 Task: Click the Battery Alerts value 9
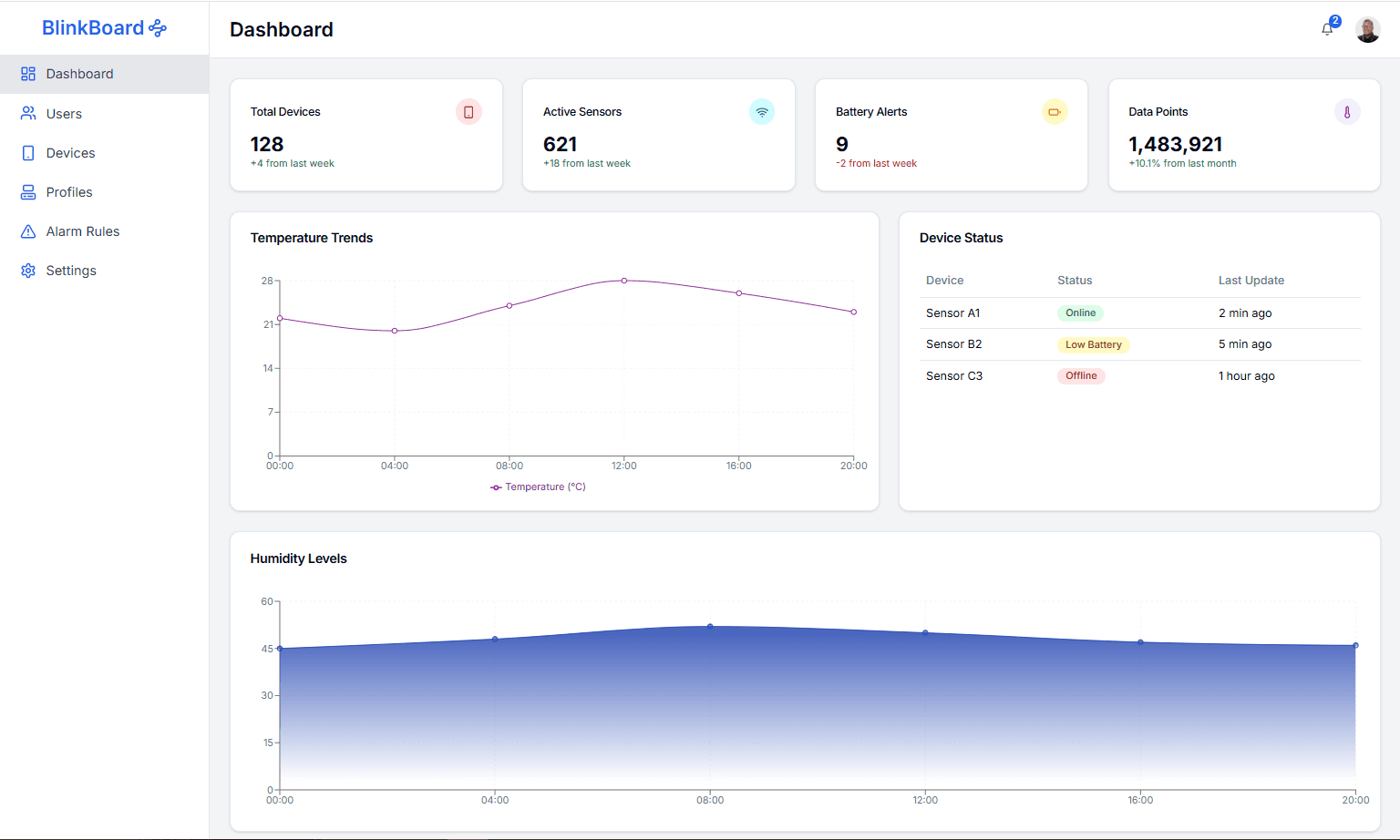pyautogui.click(x=842, y=144)
